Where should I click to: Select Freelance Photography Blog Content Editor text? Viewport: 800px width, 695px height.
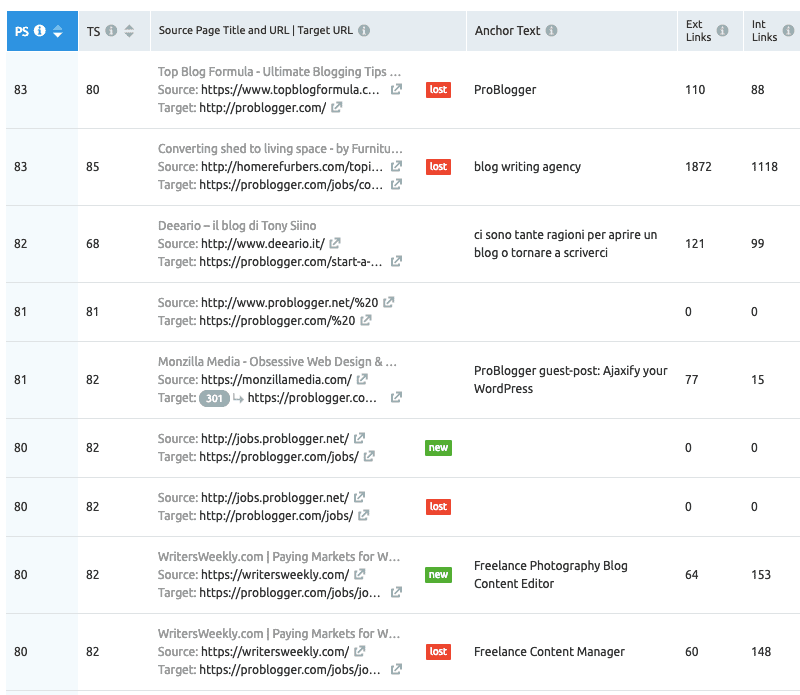pos(551,575)
